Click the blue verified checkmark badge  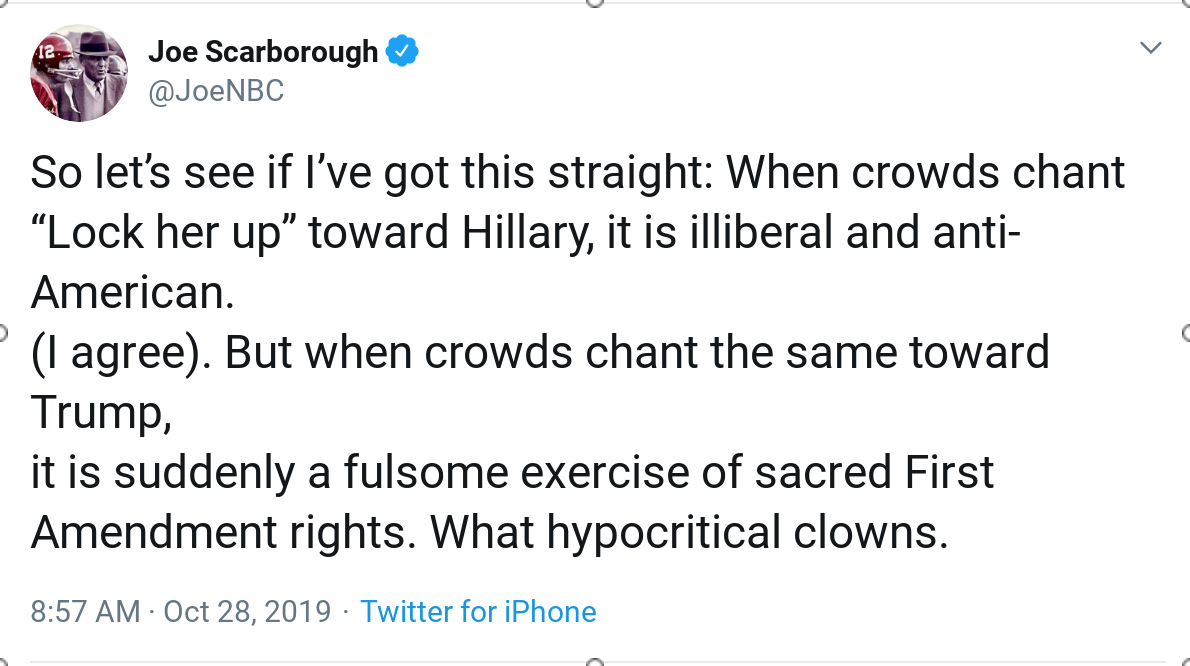point(402,51)
